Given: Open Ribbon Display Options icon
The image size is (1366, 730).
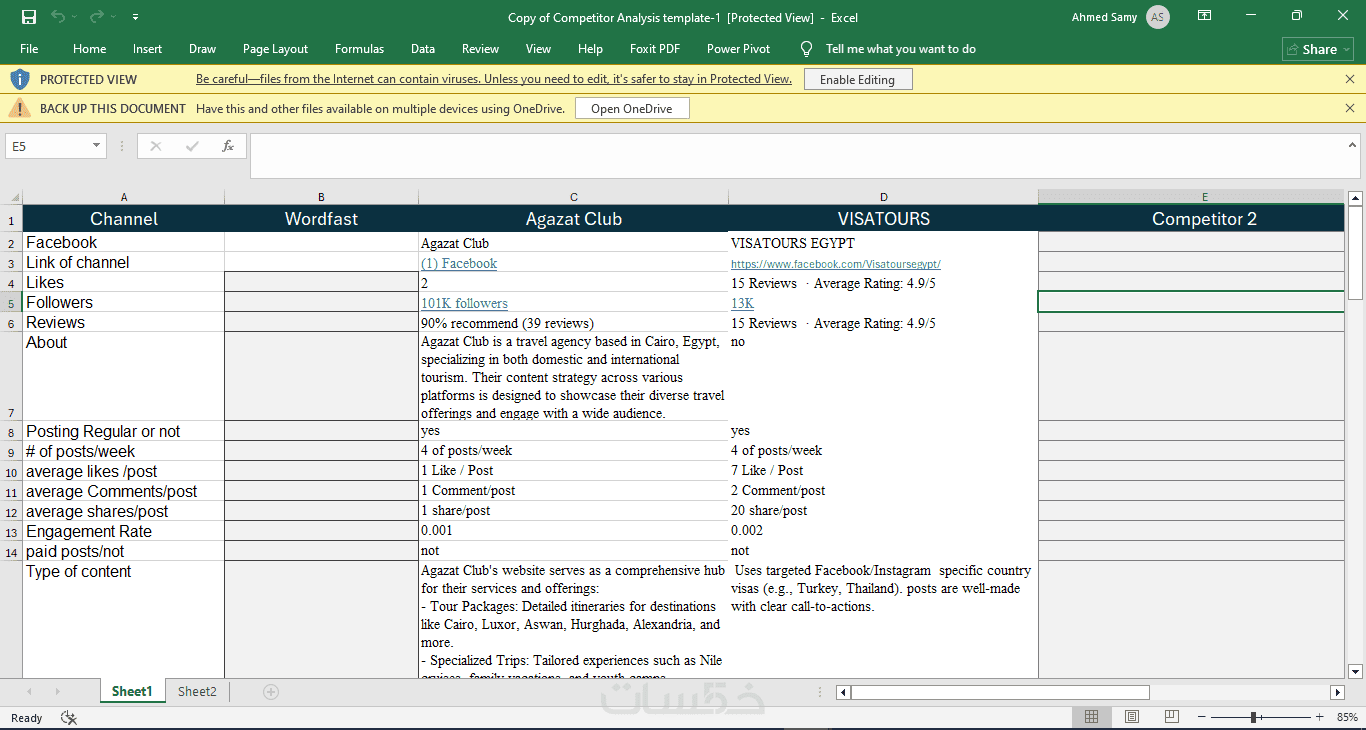Looking at the screenshot, I should click(x=1205, y=17).
